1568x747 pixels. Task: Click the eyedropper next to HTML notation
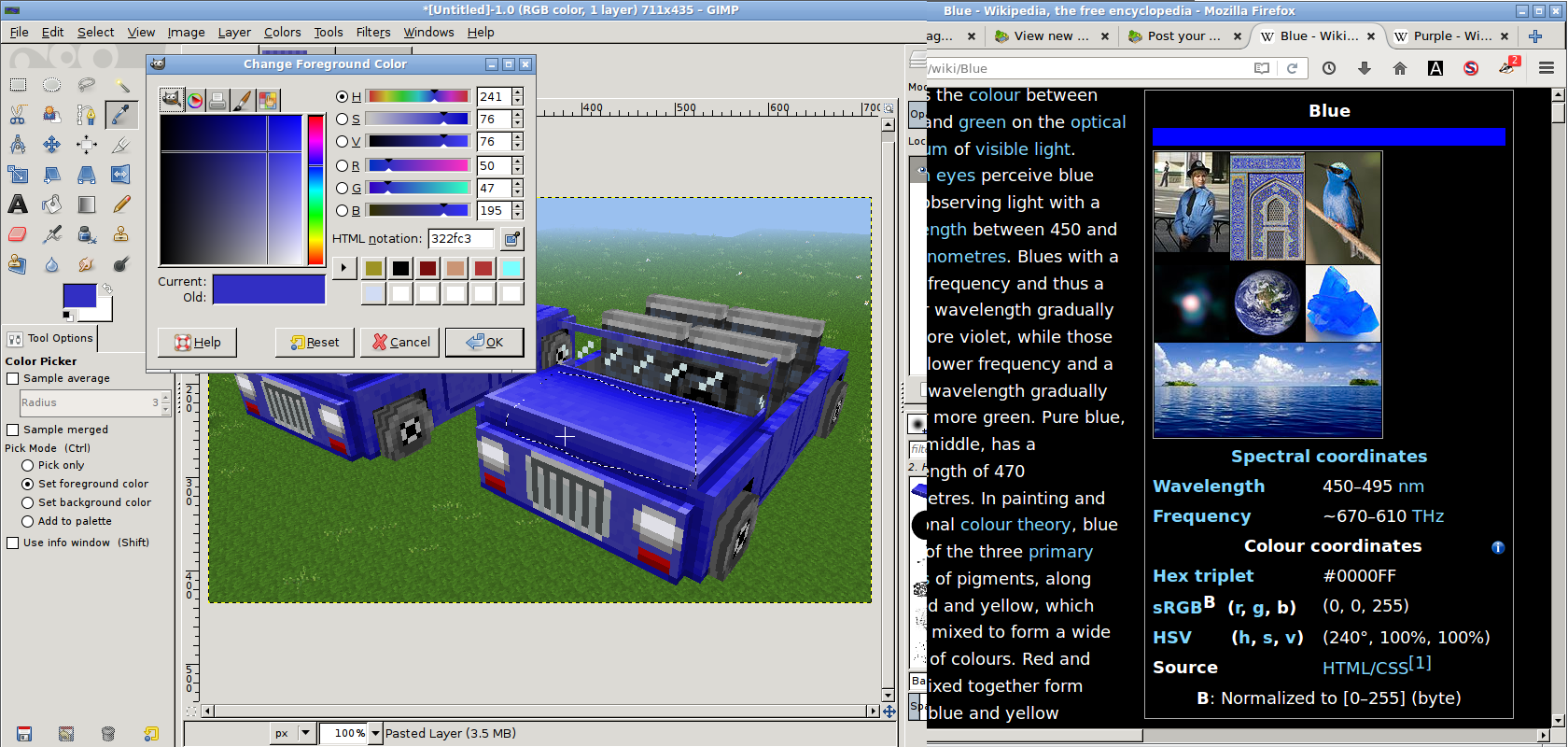(511, 239)
